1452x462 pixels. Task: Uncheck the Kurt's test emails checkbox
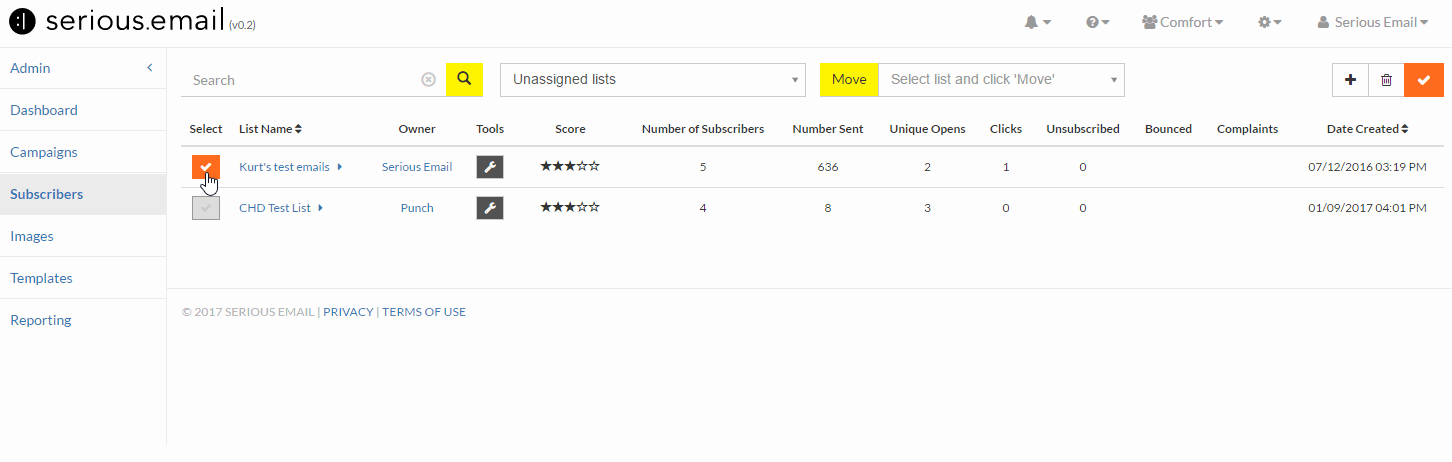pos(206,167)
